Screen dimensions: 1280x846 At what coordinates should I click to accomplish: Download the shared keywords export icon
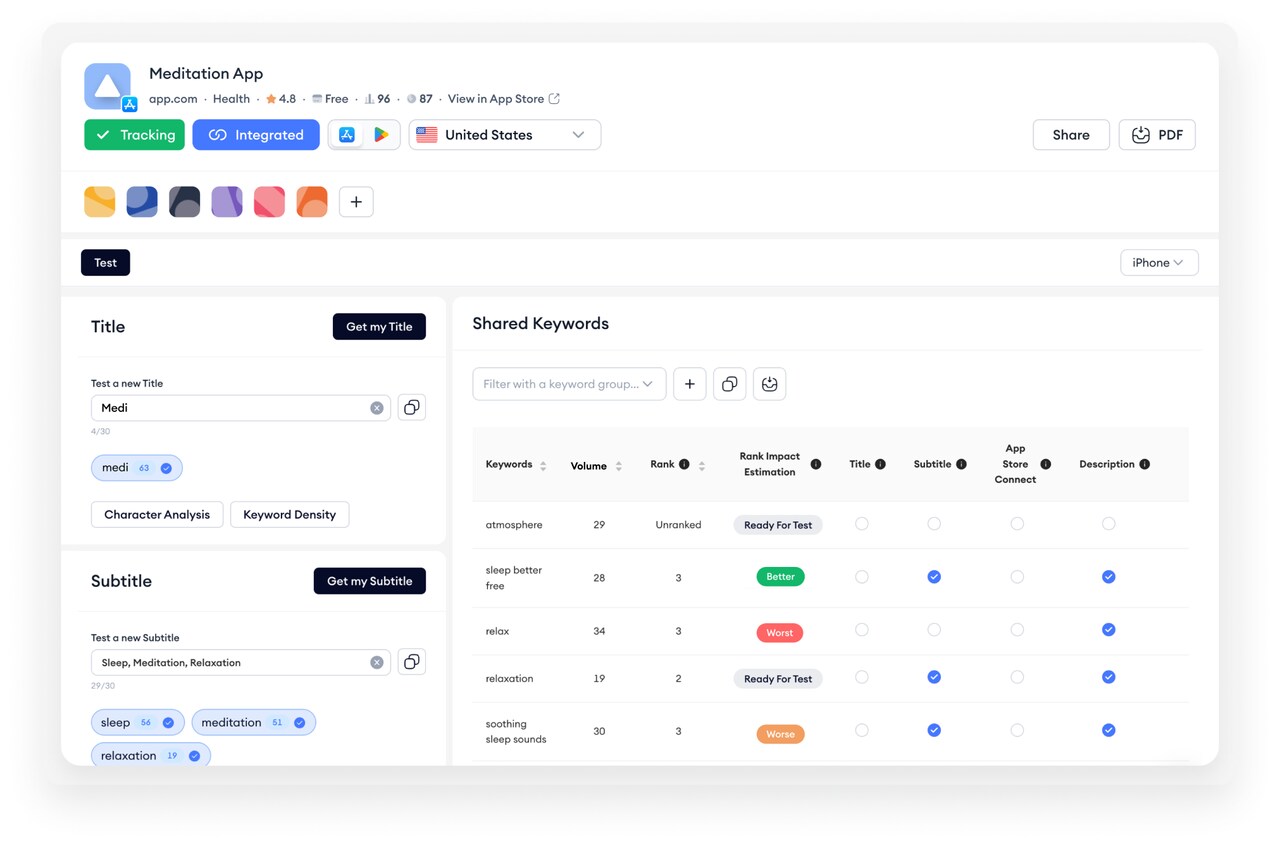coord(769,384)
